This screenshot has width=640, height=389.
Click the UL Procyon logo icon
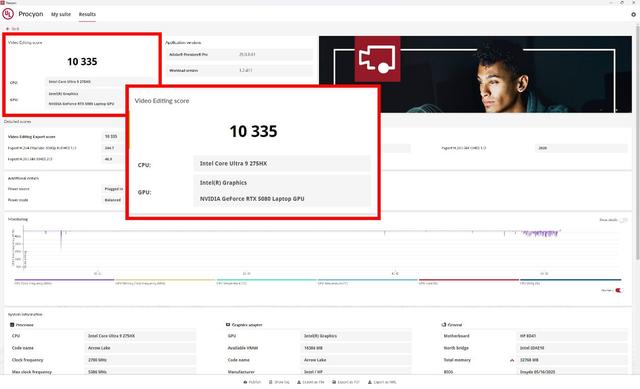pos(8,14)
